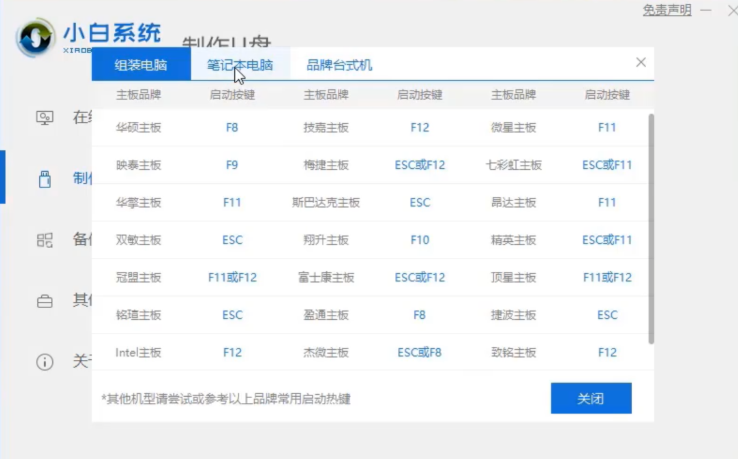Select the 华硕主板 table cell
The width and height of the screenshot is (738, 459).
138,128
